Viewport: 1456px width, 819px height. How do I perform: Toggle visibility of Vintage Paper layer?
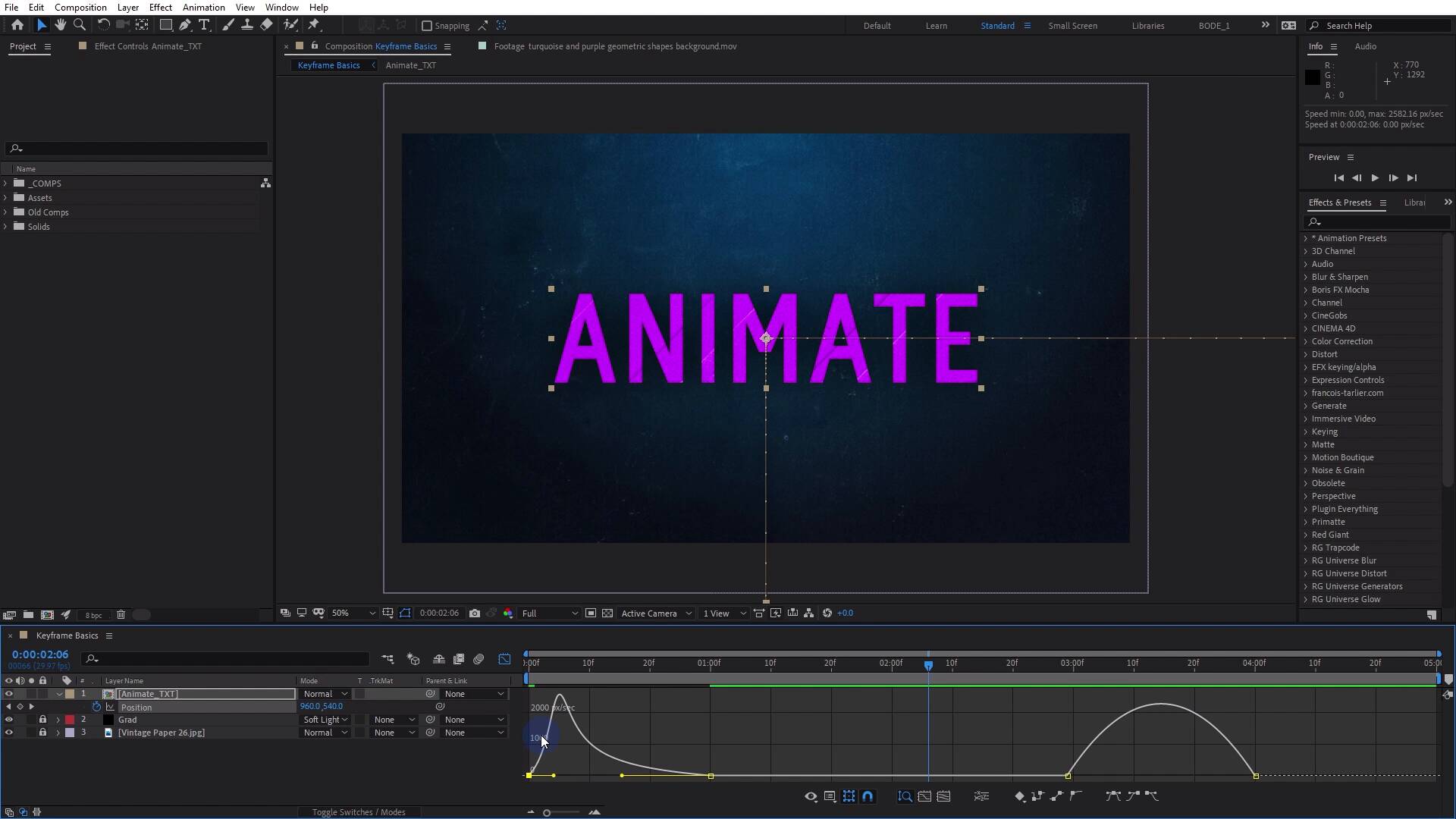pyautogui.click(x=8, y=732)
